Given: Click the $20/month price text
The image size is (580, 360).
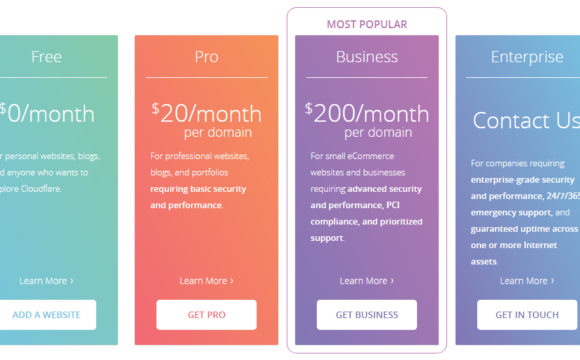Looking at the screenshot, I should coord(206,113).
